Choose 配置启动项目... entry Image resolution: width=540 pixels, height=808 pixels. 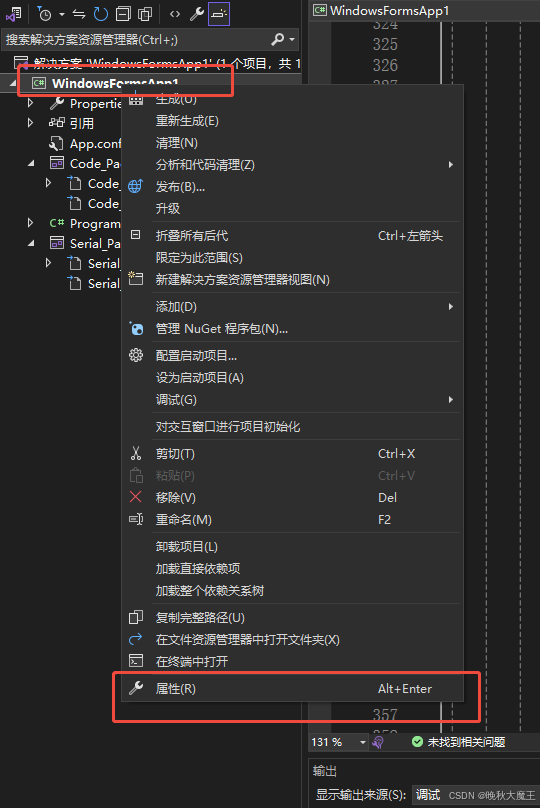click(292, 356)
